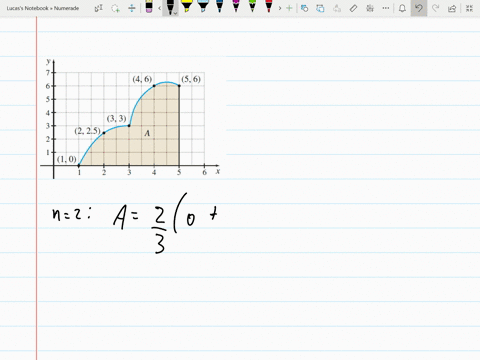Open black pen options dropdown arrow
480x360 pixels.
click(175, 13)
